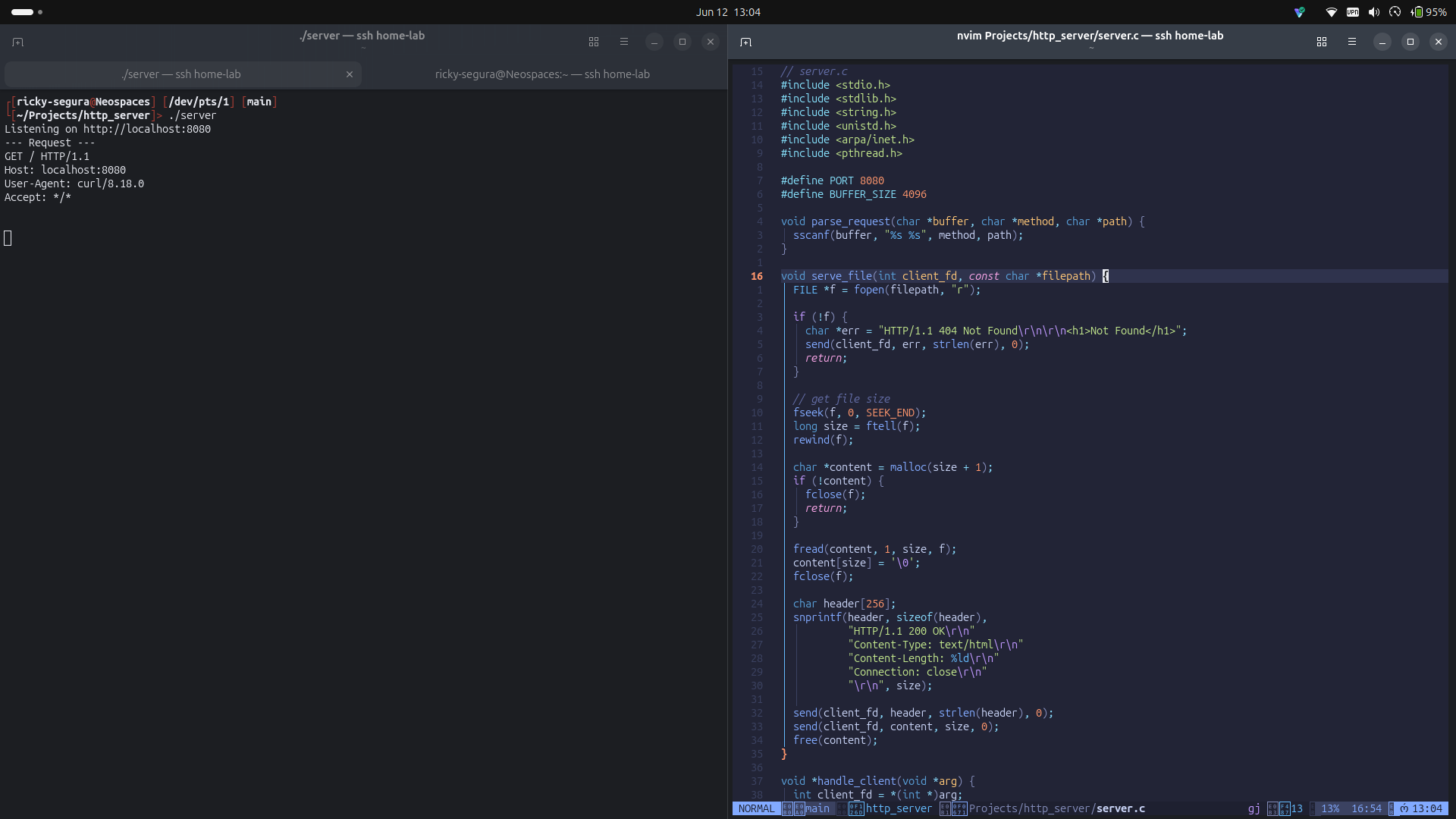This screenshot has height=819, width=1456.
Task: Click 'server.c' filename in nvim statusline
Action: (x=1121, y=808)
